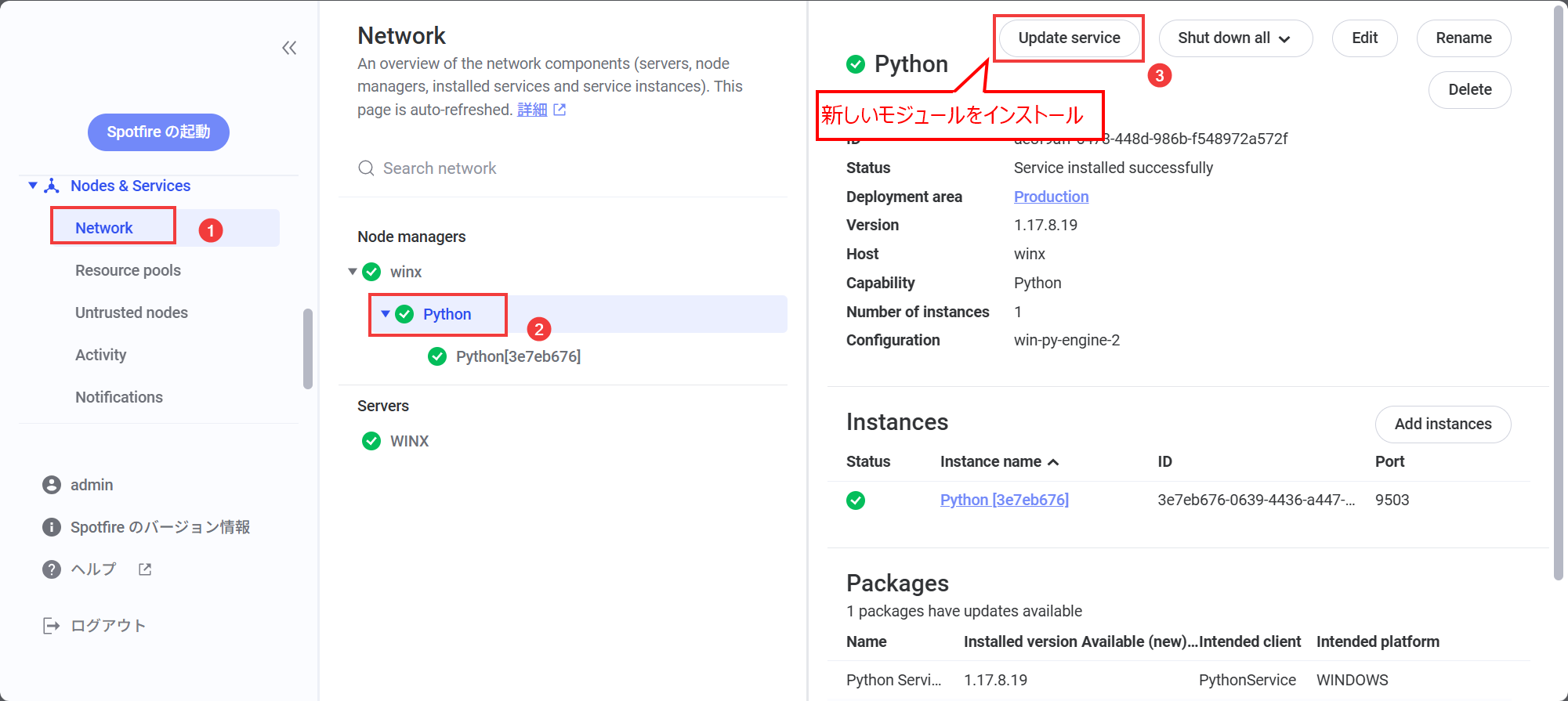Click the Update service button
Image resolution: width=1568 pixels, height=701 pixels.
point(1069,38)
